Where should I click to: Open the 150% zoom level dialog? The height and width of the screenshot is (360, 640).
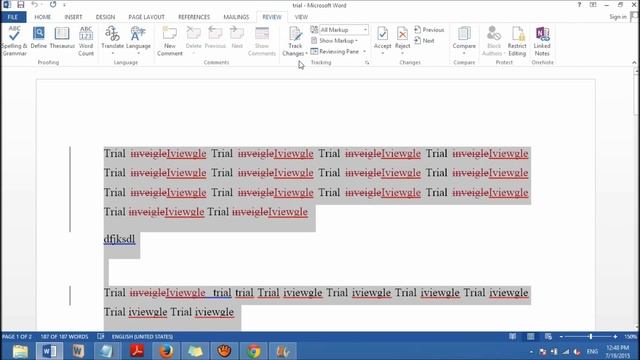tap(630, 337)
